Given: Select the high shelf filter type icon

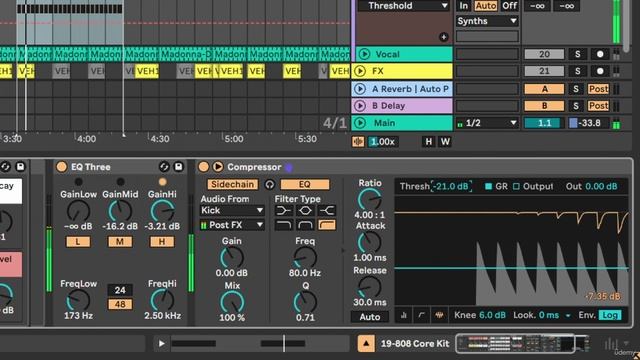Looking at the screenshot, I should 327,211.
